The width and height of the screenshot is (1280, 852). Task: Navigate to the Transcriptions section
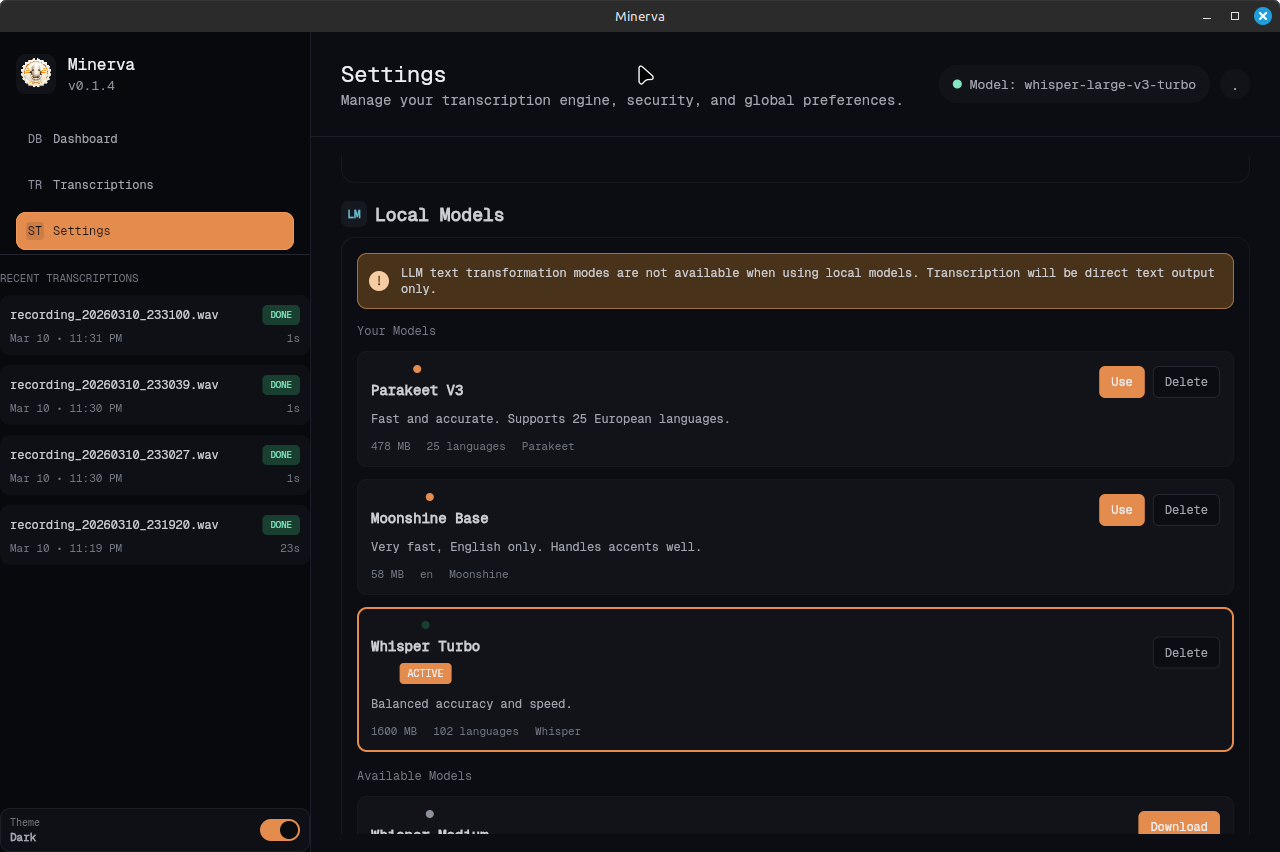pos(103,184)
